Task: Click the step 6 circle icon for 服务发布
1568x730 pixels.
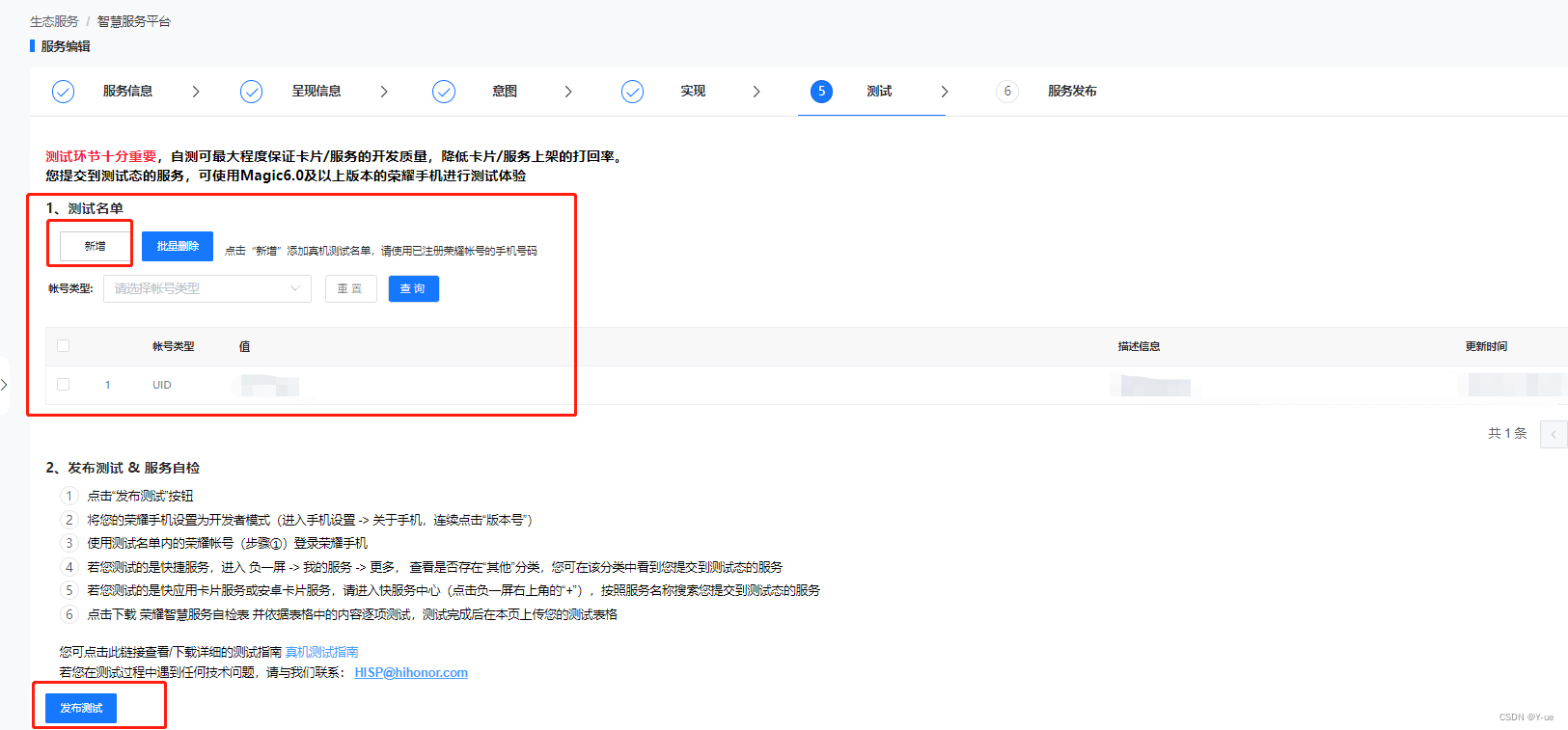Action: pyautogui.click(x=1007, y=92)
